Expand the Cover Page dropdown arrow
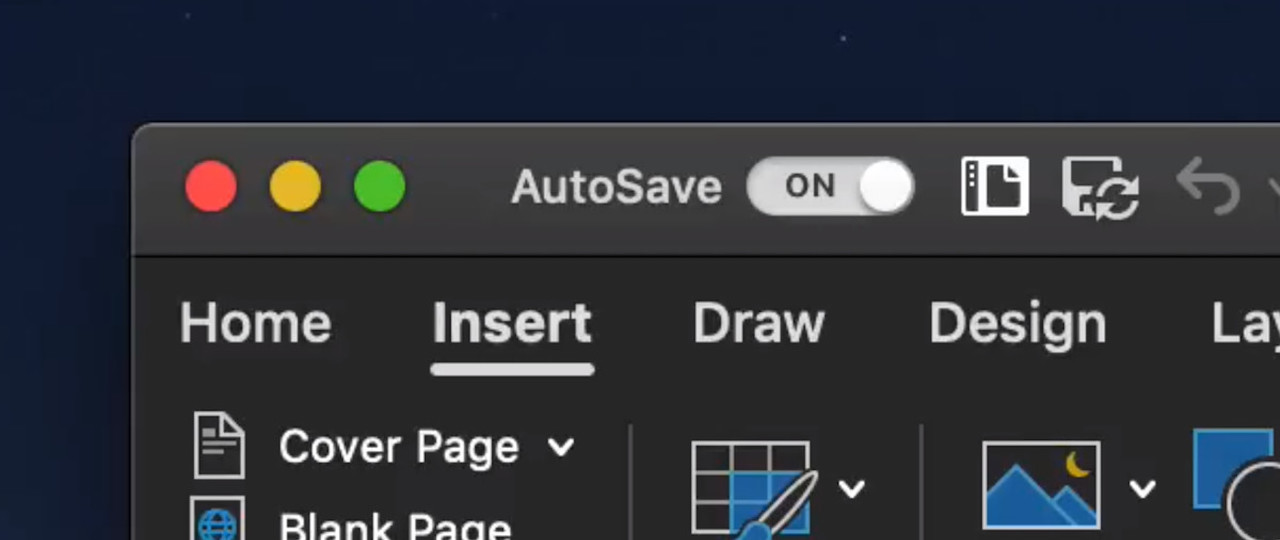The image size is (1280, 540). tap(562, 447)
